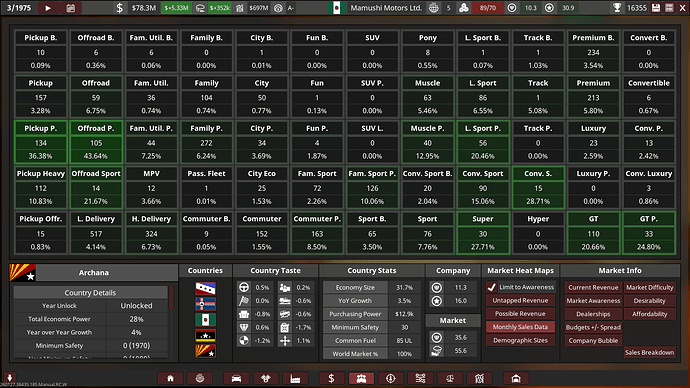
Task: Open Desirability market info
Action: (650, 300)
